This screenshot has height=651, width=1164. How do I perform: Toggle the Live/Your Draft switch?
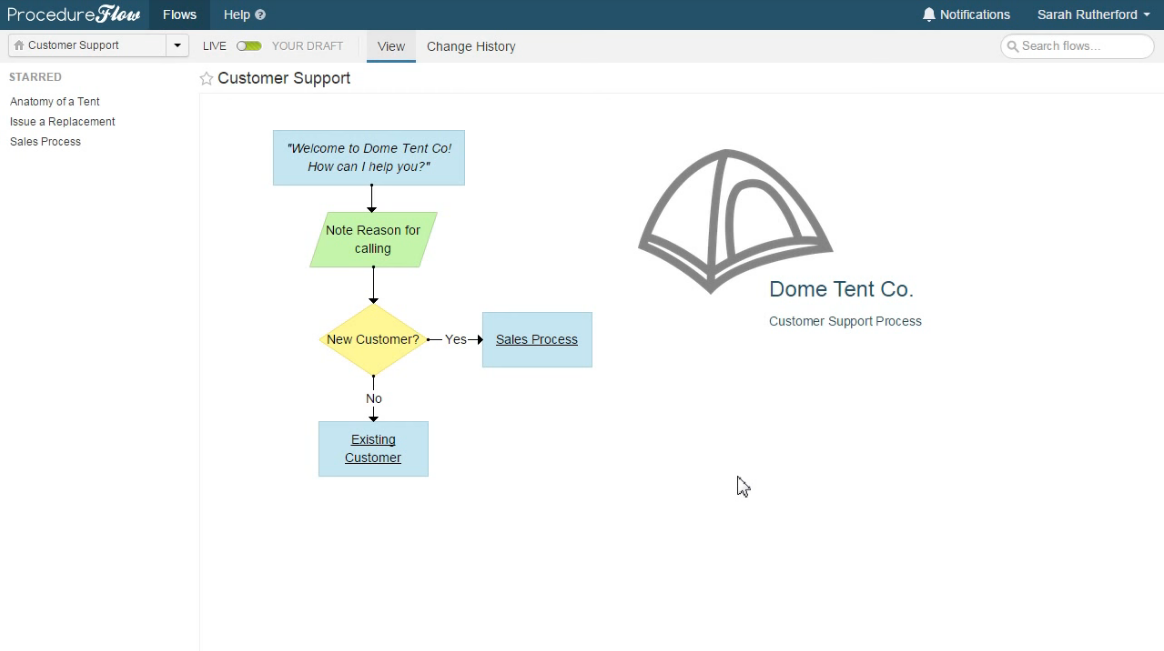(x=249, y=46)
